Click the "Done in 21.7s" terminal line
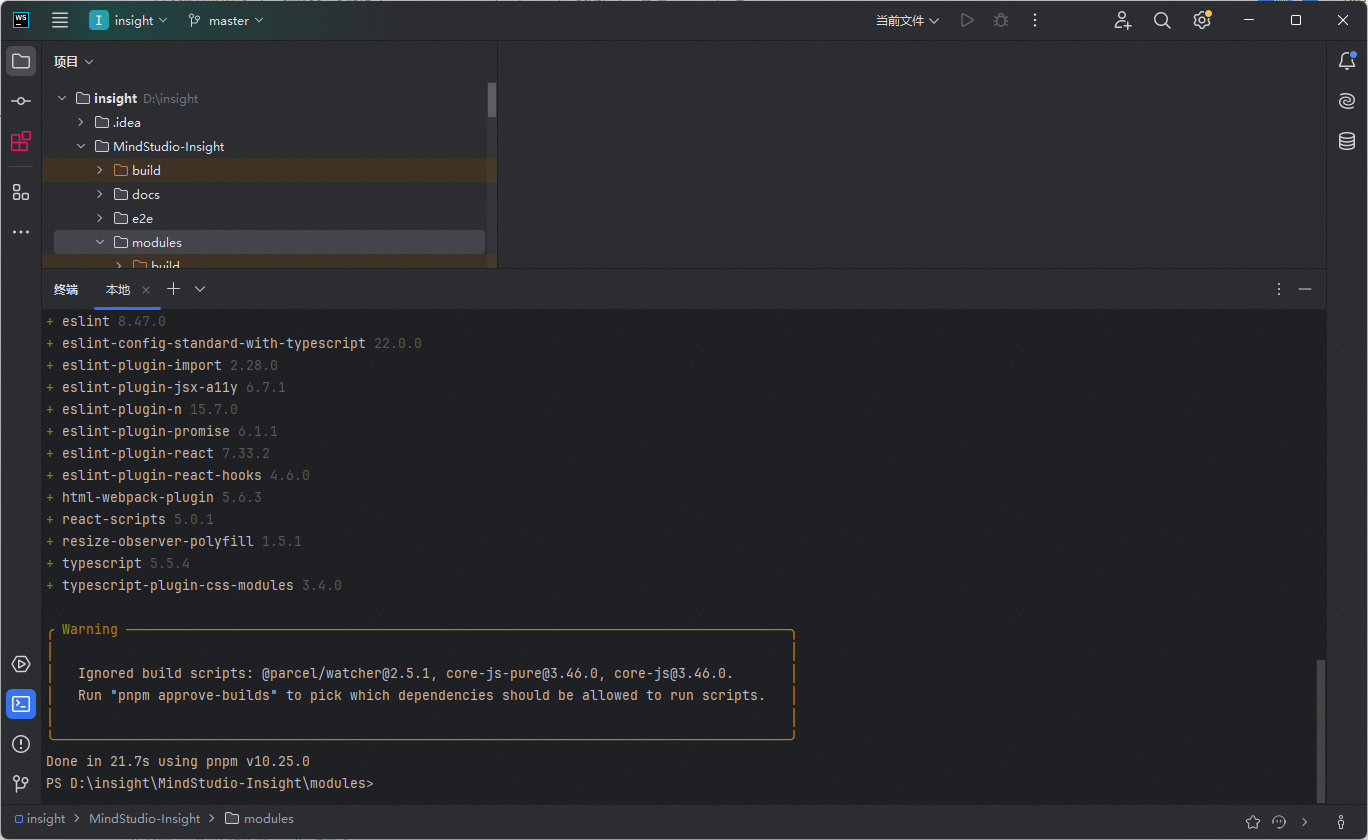The height and width of the screenshot is (840, 1368). coord(178,761)
